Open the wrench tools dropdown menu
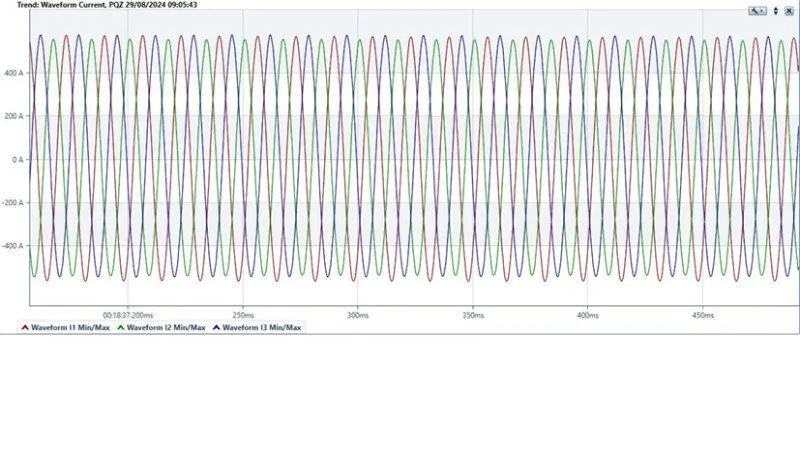800x457 pixels. pyautogui.click(x=757, y=10)
